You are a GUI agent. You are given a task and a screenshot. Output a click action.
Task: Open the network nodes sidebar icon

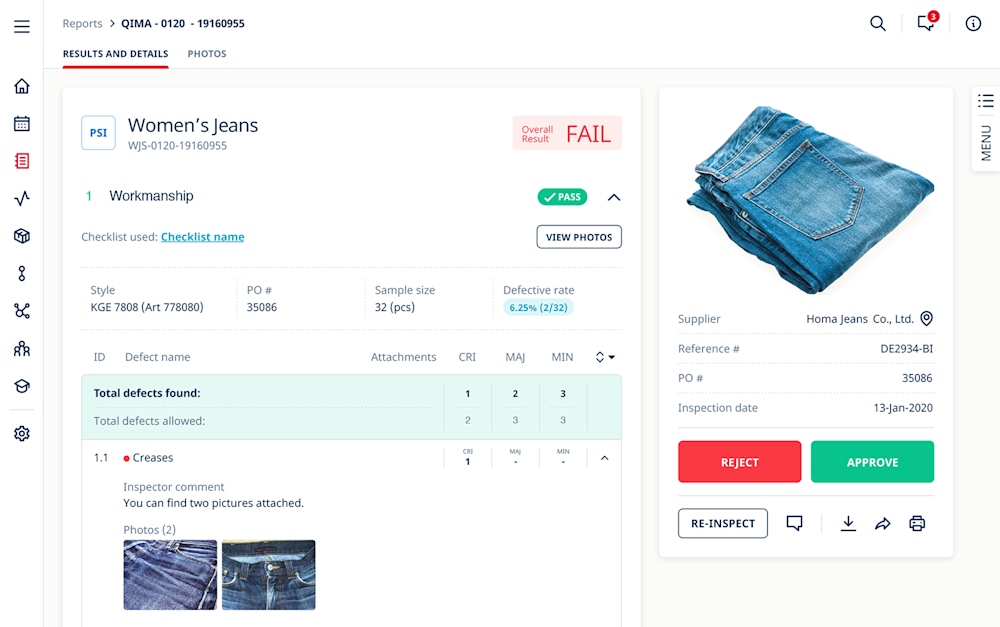(22, 311)
